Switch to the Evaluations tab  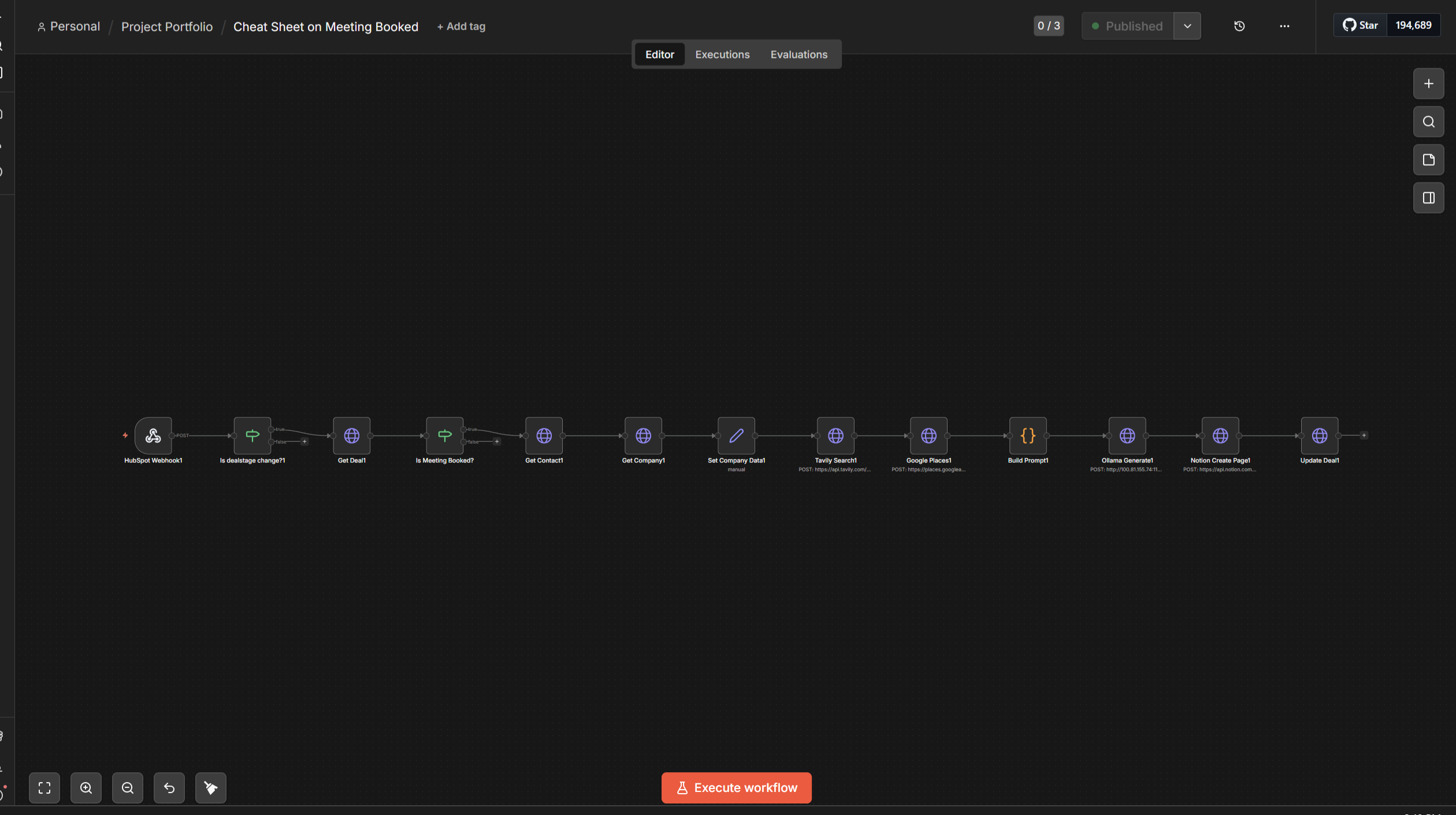click(x=799, y=54)
